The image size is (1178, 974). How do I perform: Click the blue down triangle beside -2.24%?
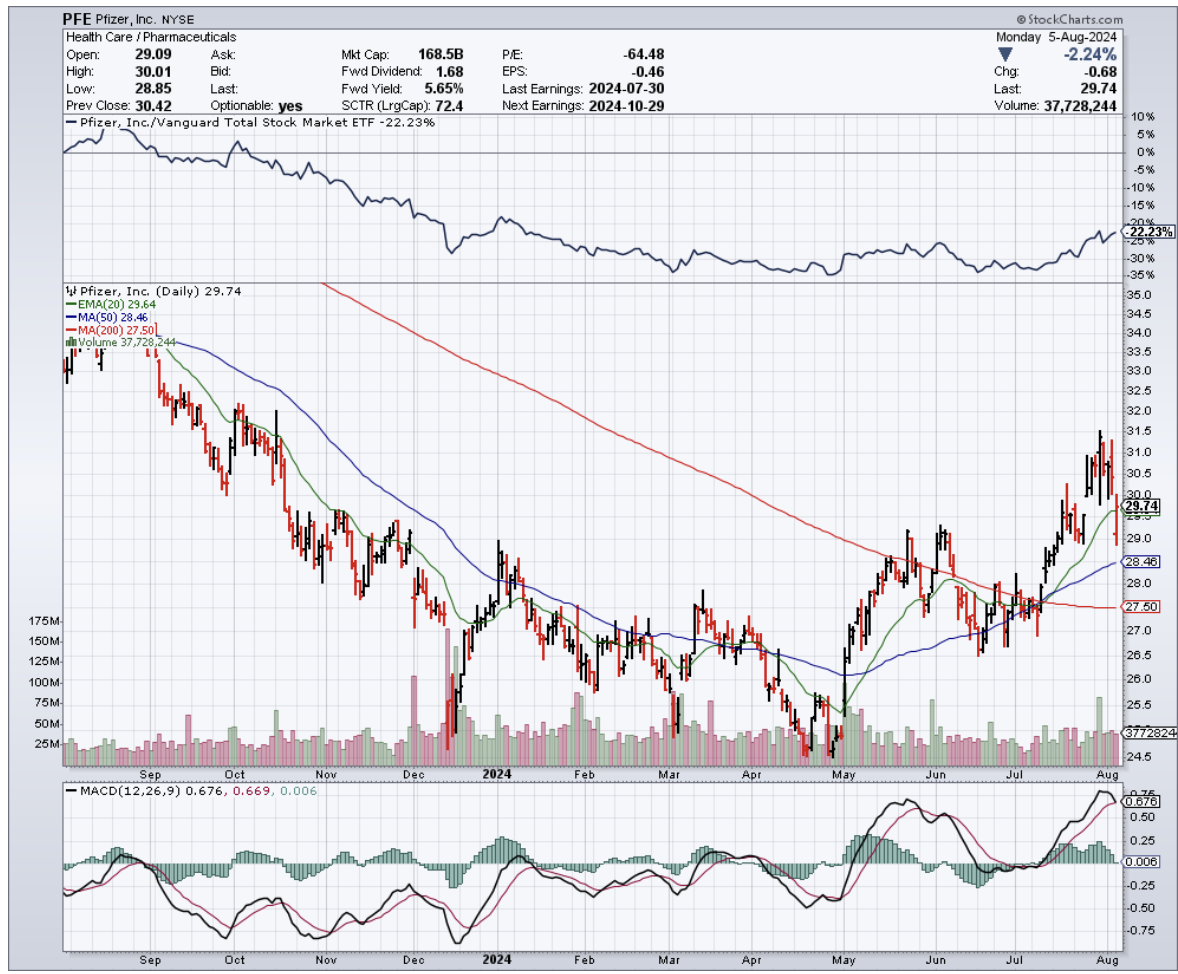coord(1005,54)
